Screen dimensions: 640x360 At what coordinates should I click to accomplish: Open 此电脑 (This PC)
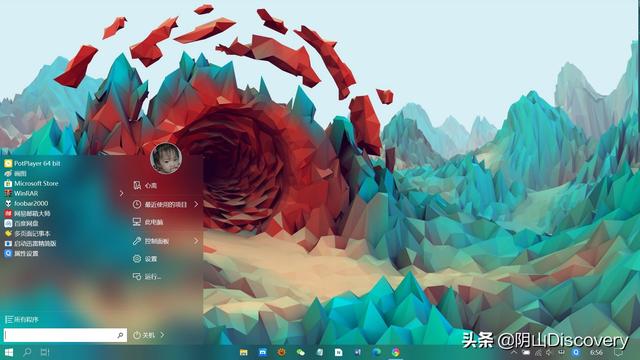click(x=148, y=222)
